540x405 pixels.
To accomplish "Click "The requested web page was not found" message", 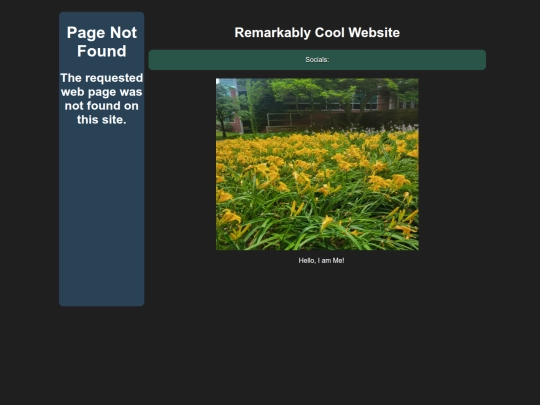I will pos(102,98).
